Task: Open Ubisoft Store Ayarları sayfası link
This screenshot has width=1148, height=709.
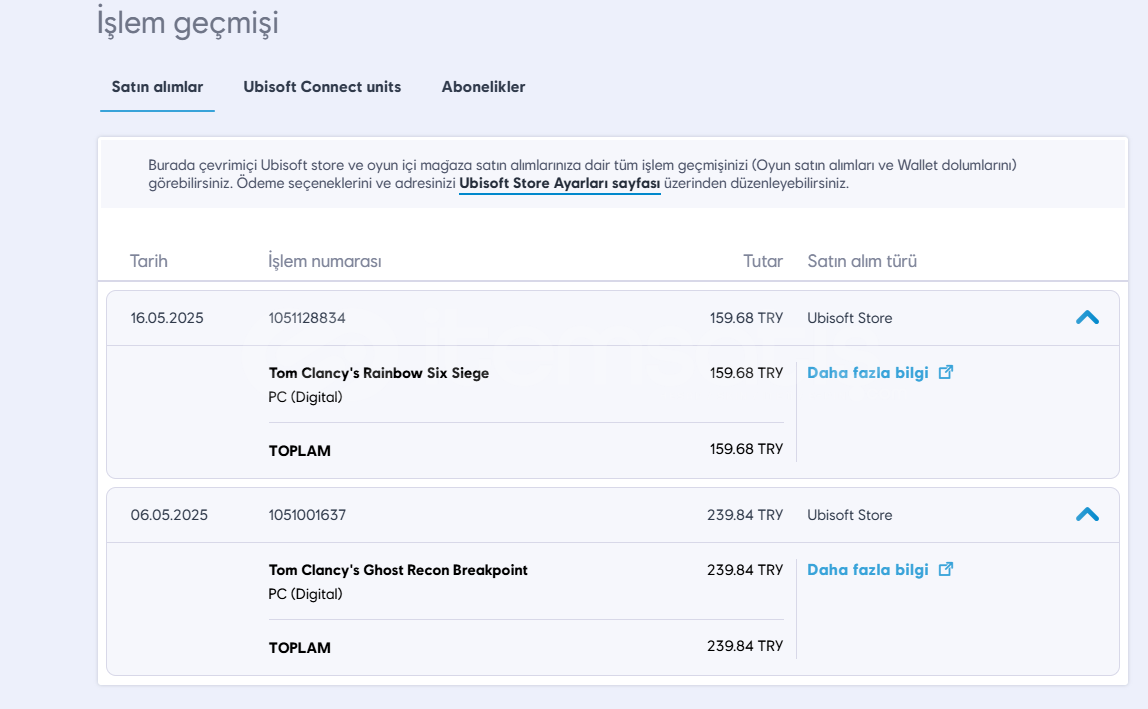Action: (x=559, y=184)
